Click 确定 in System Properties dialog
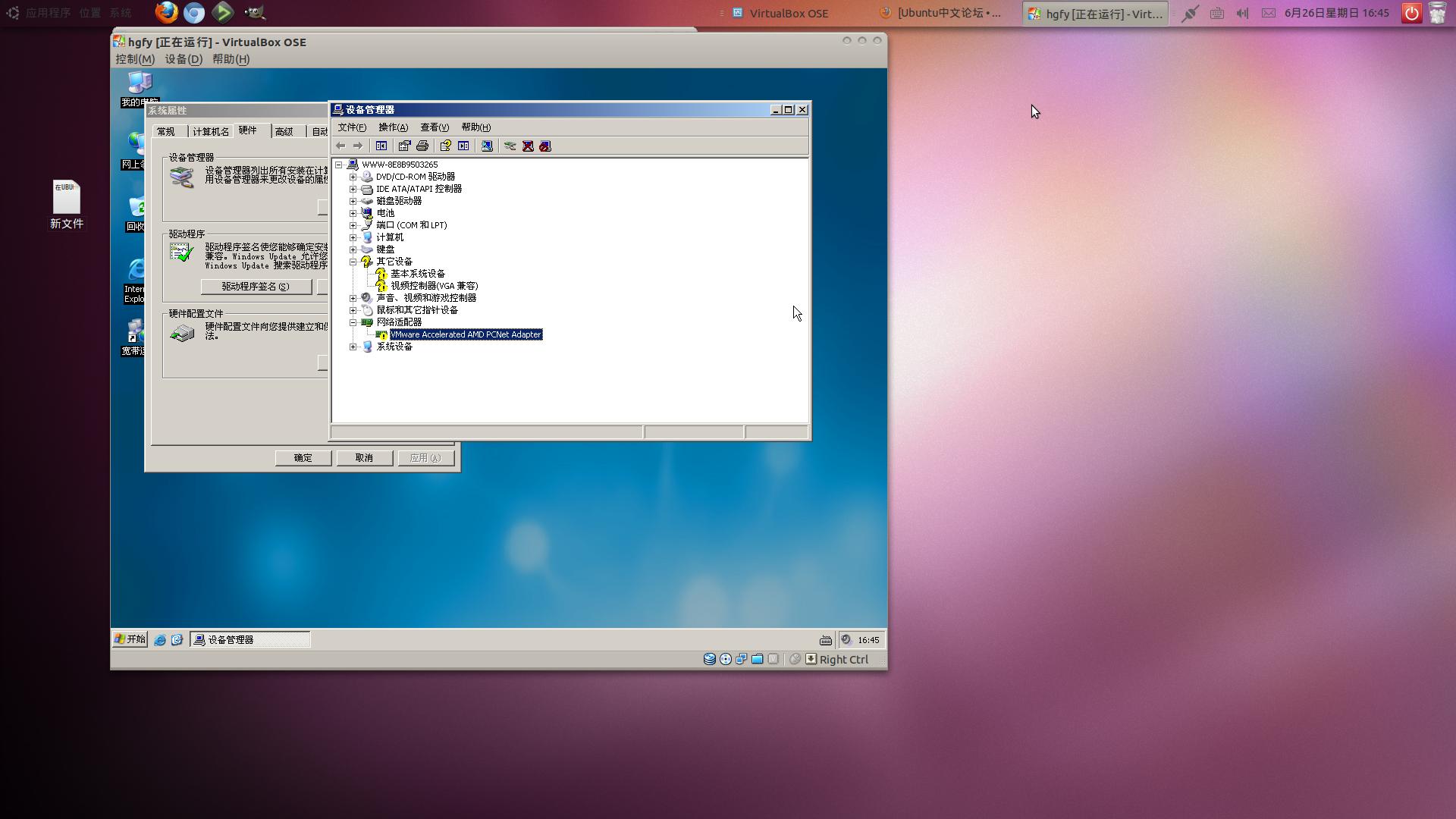Screen dimensions: 1456x819 tap(303, 458)
